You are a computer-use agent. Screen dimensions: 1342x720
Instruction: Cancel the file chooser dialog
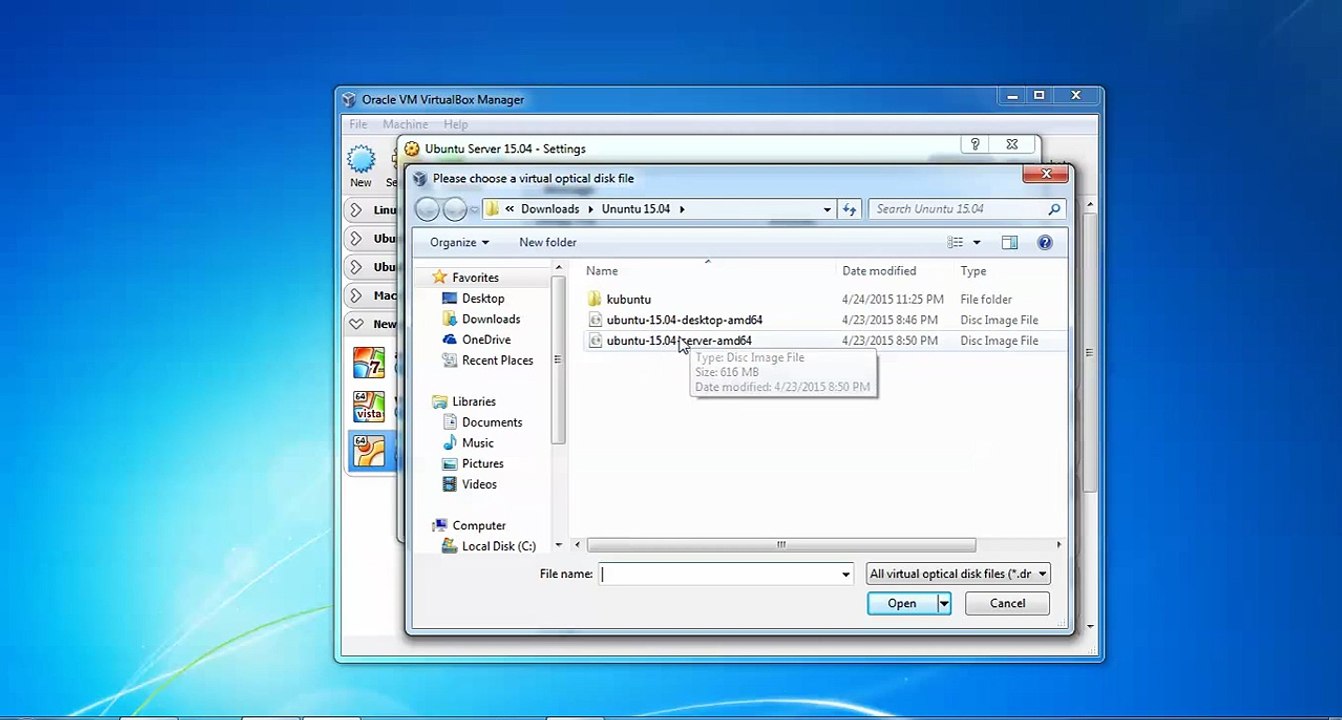(1007, 603)
